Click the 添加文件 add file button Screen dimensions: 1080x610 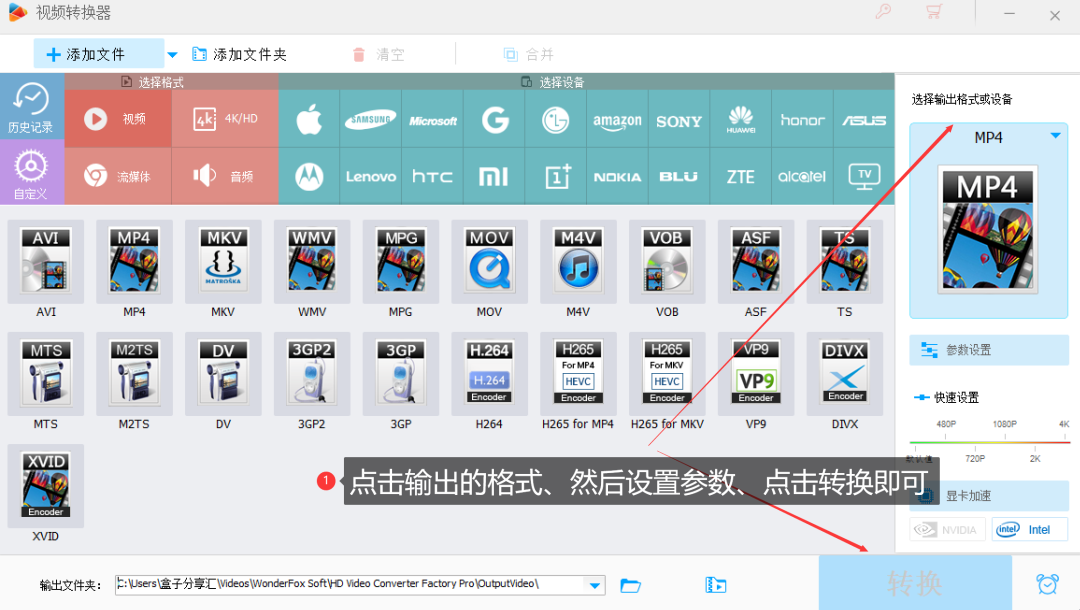tap(98, 54)
